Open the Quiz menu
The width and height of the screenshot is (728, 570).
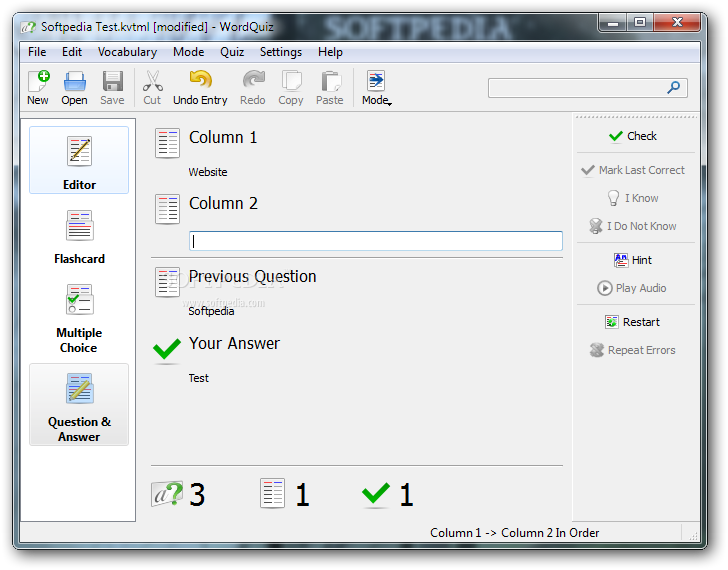232,52
